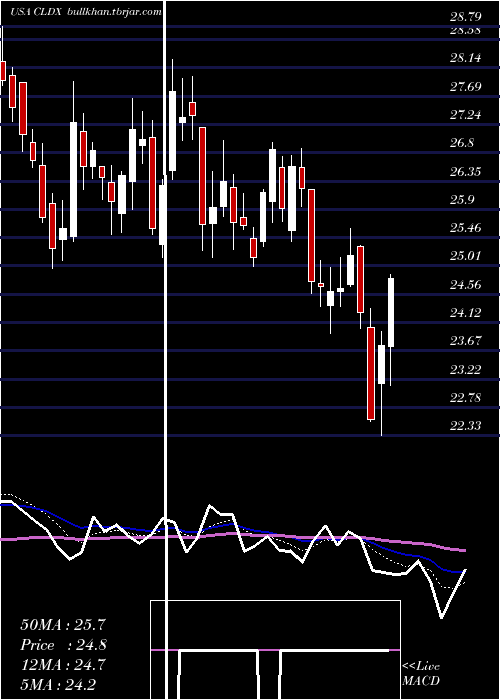Click the 27.24 price level label

[466, 115]
